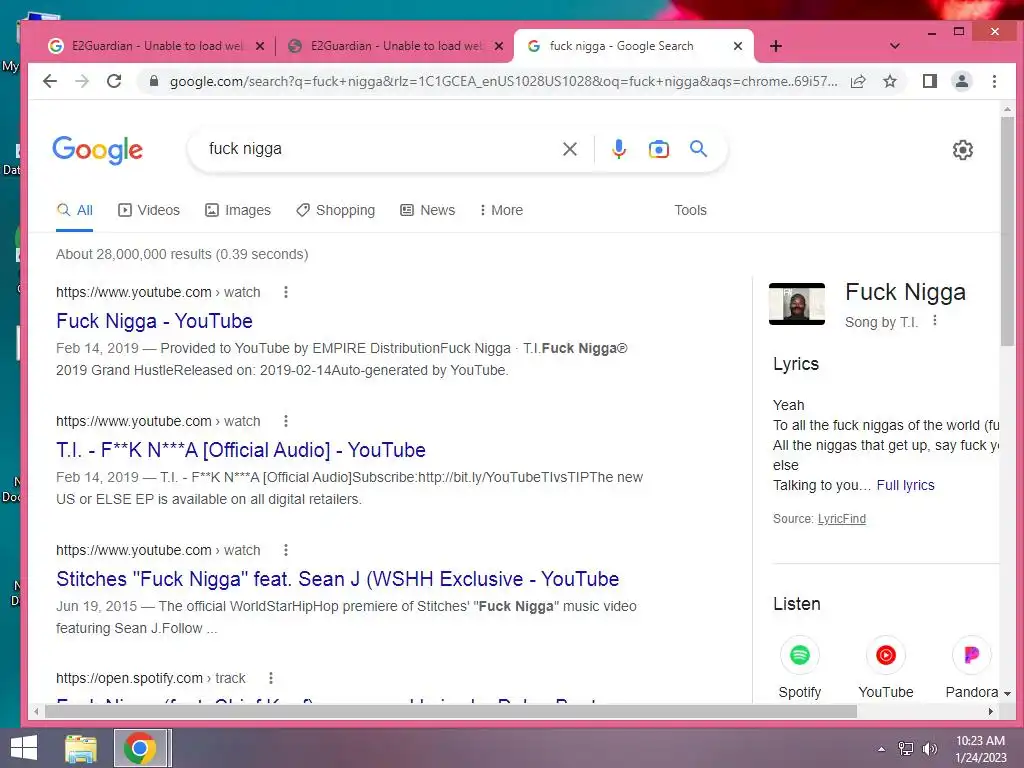Listen on Pandora

click(971, 667)
